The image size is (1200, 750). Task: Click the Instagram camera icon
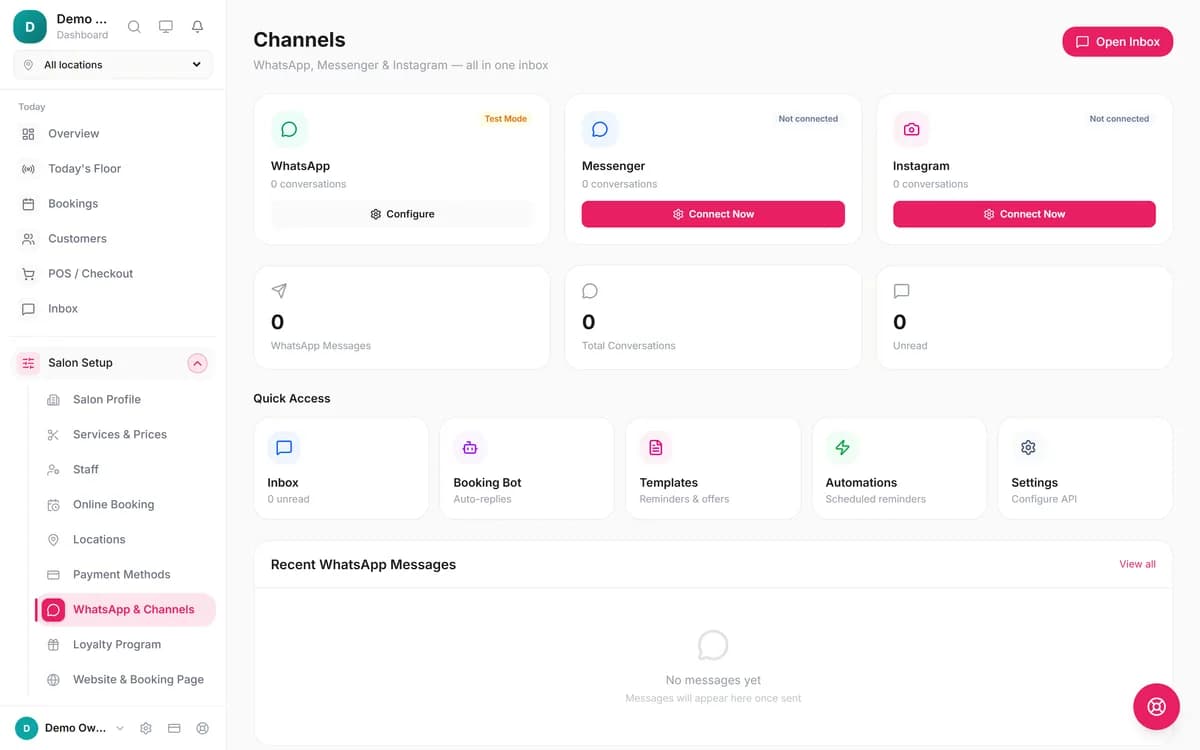pos(911,129)
